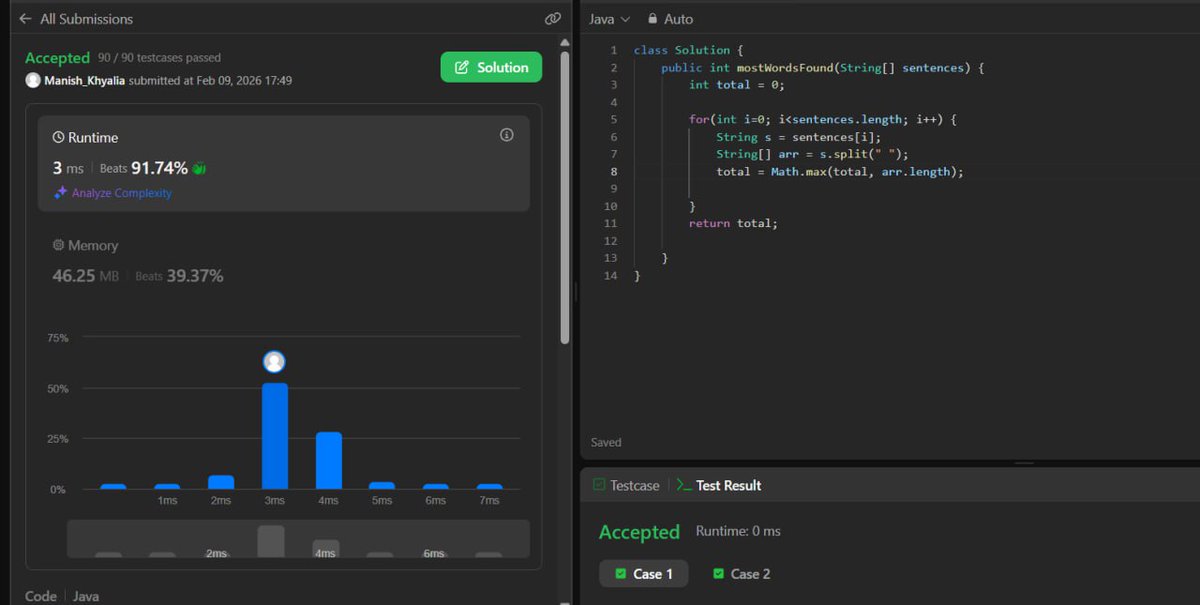Viewport: 1200px width, 605px height.
Task: Click the 'return total;' code line
Action: pyautogui.click(x=733, y=223)
